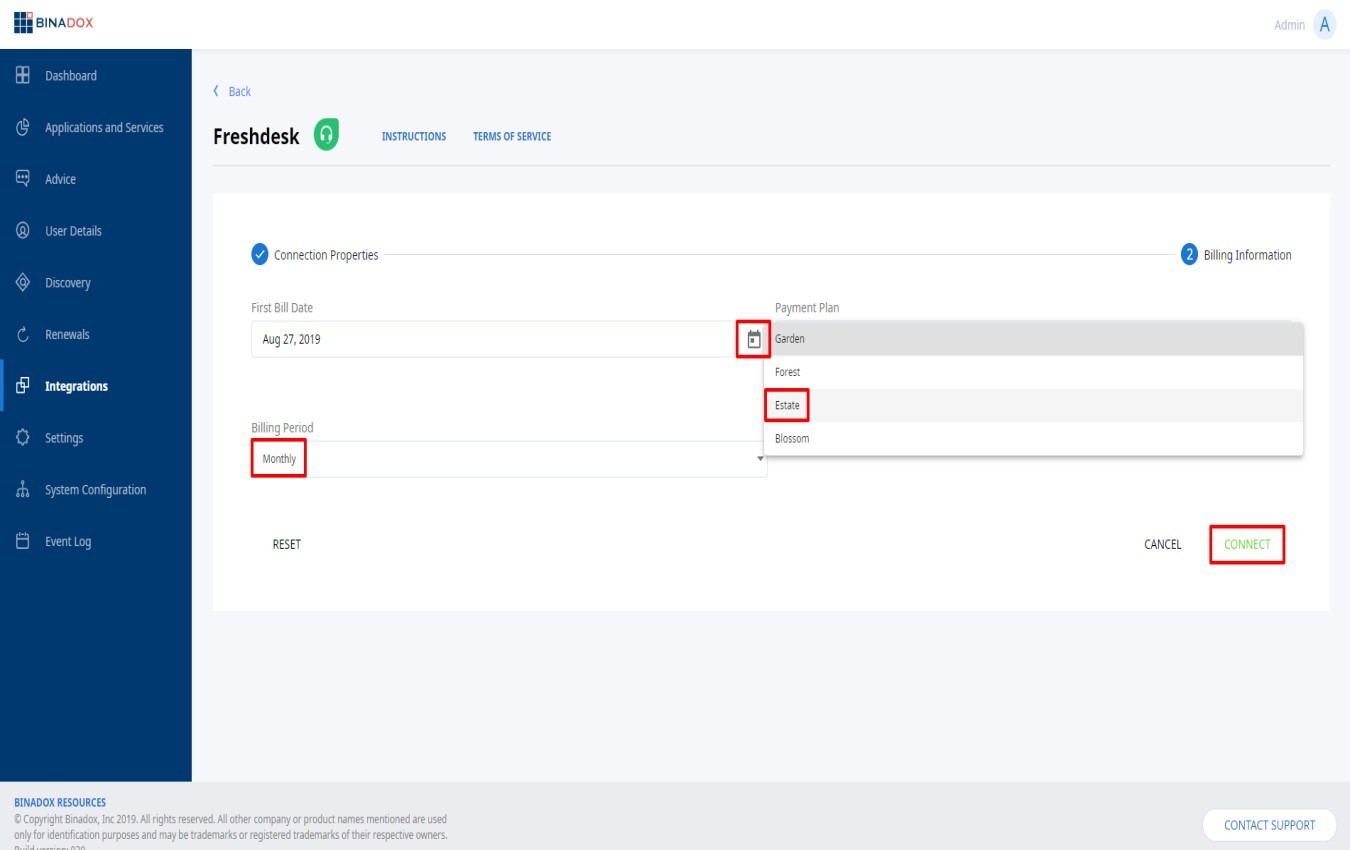The width and height of the screenshot is (1350, 850).
Task: Click the Settings gear icon
Action: pos(22,438)
